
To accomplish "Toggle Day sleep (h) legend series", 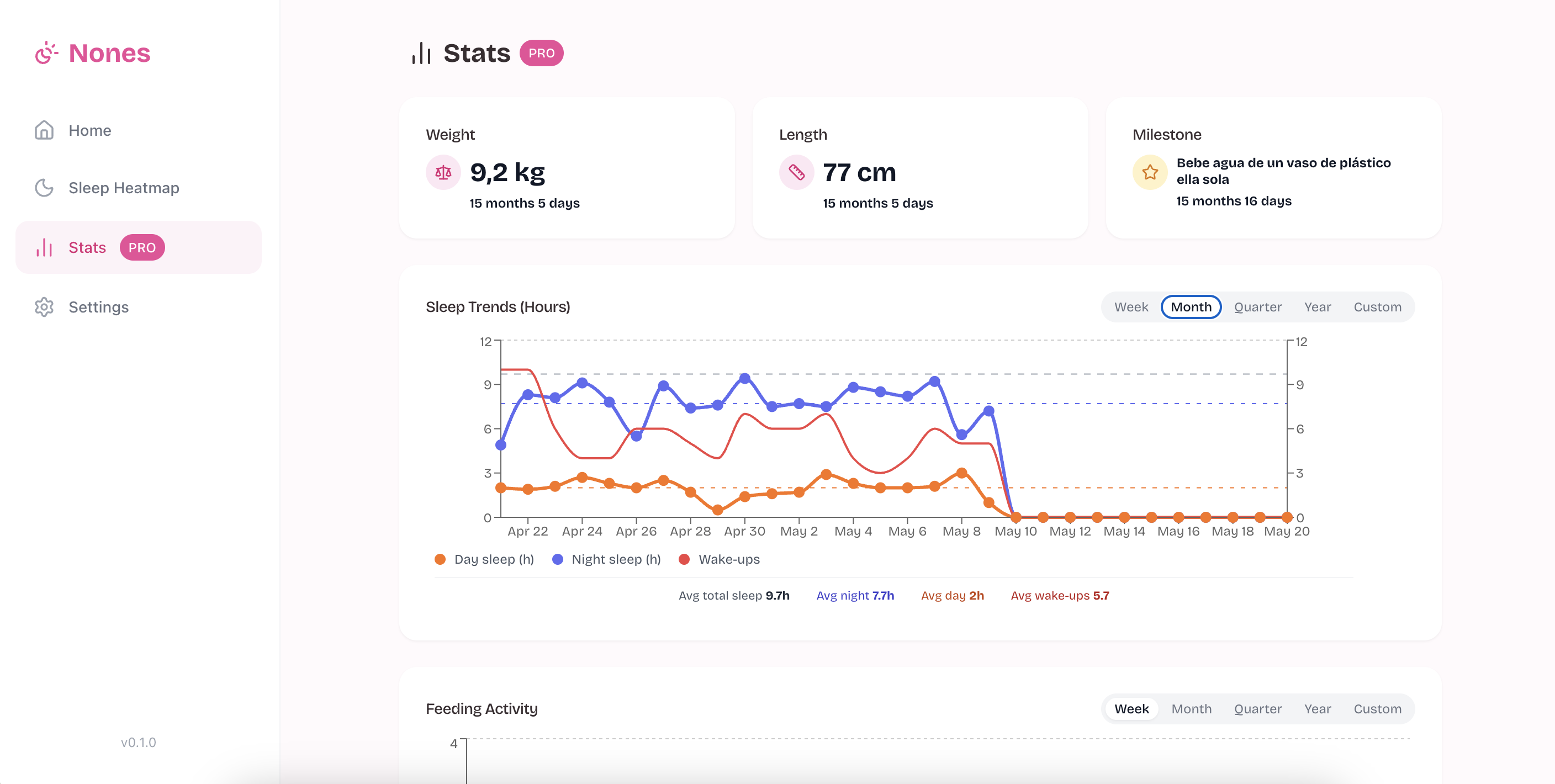I will [x=484, y=559].
